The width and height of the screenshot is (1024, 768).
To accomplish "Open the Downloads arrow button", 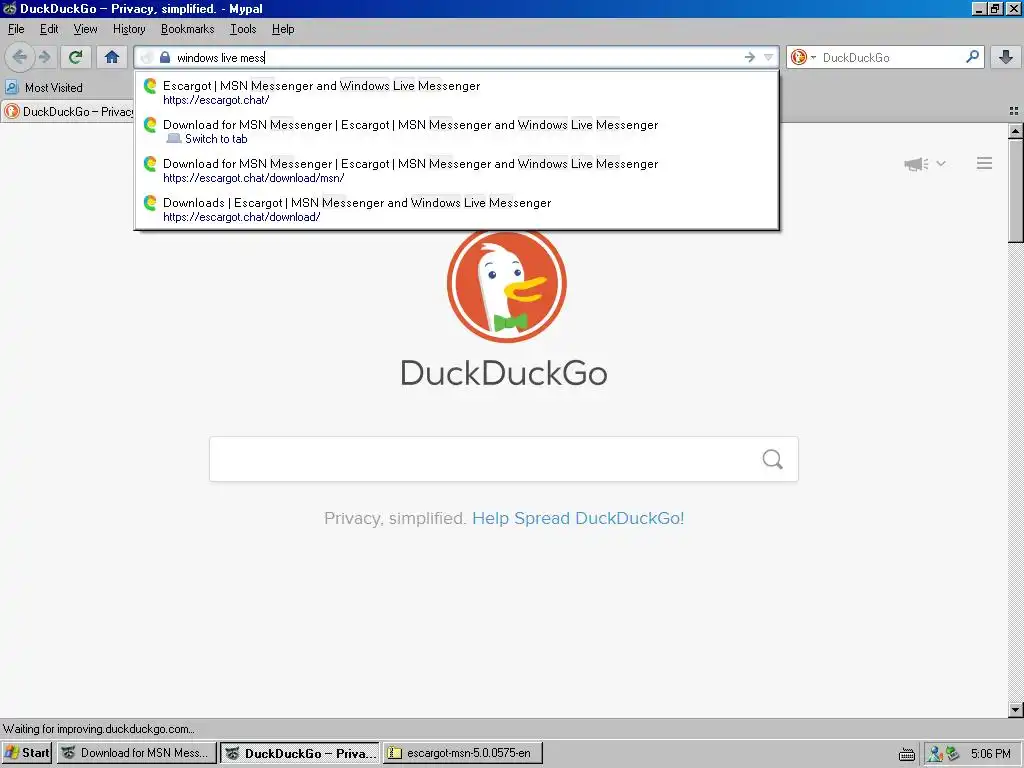I will pos(1006,57).
